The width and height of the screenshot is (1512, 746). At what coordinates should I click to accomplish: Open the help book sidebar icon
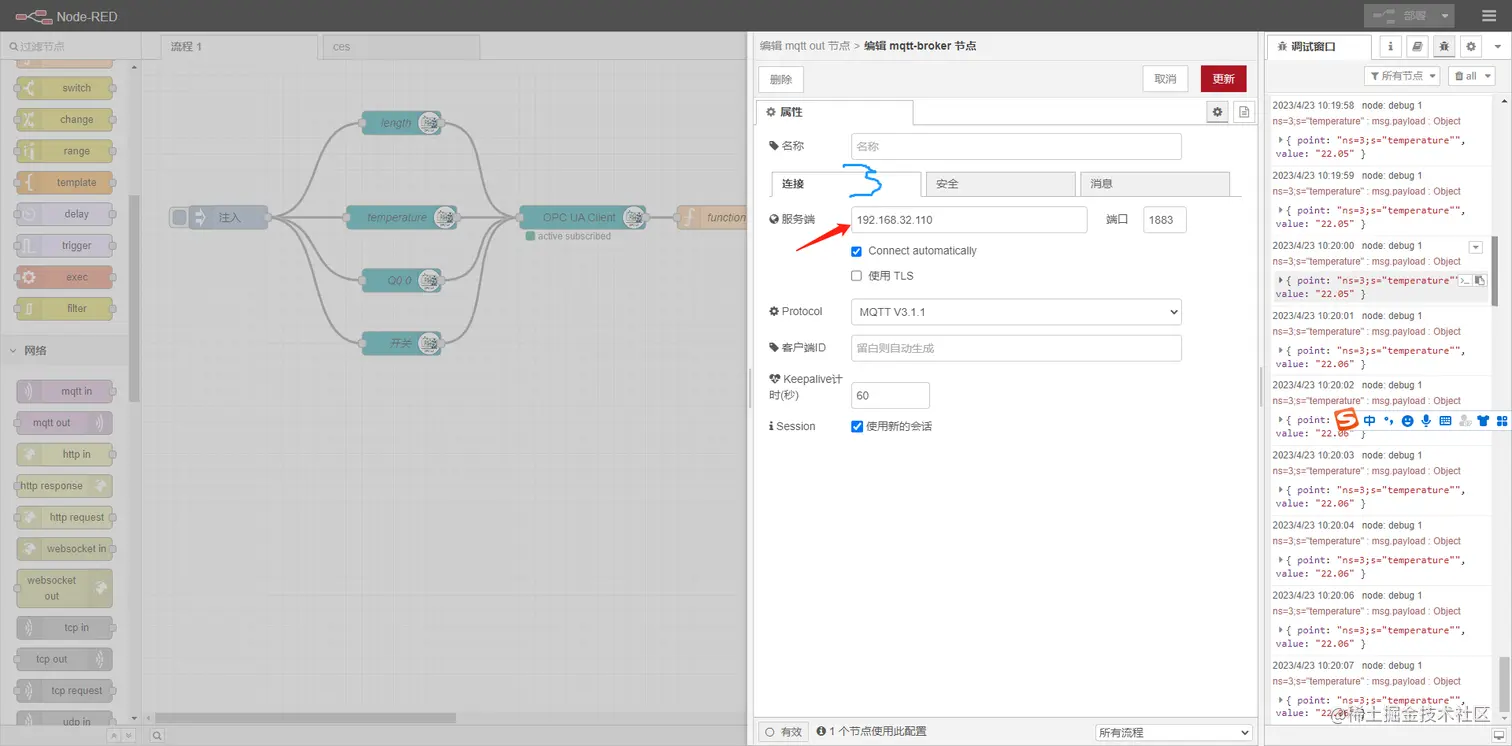click(1417, 46)
